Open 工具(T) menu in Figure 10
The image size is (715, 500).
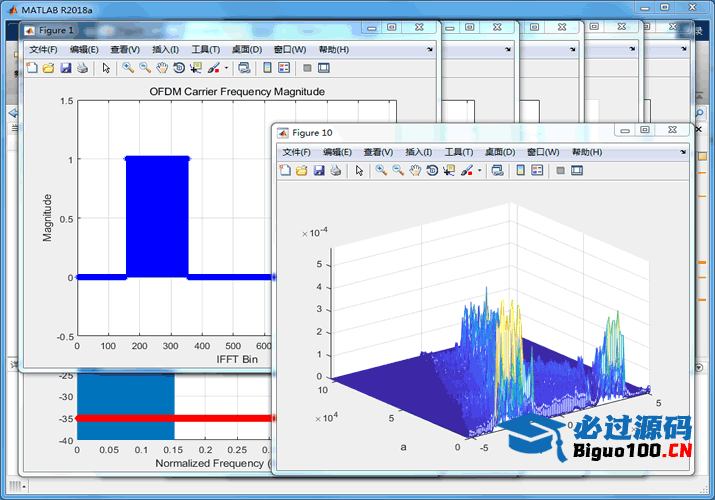459,152
